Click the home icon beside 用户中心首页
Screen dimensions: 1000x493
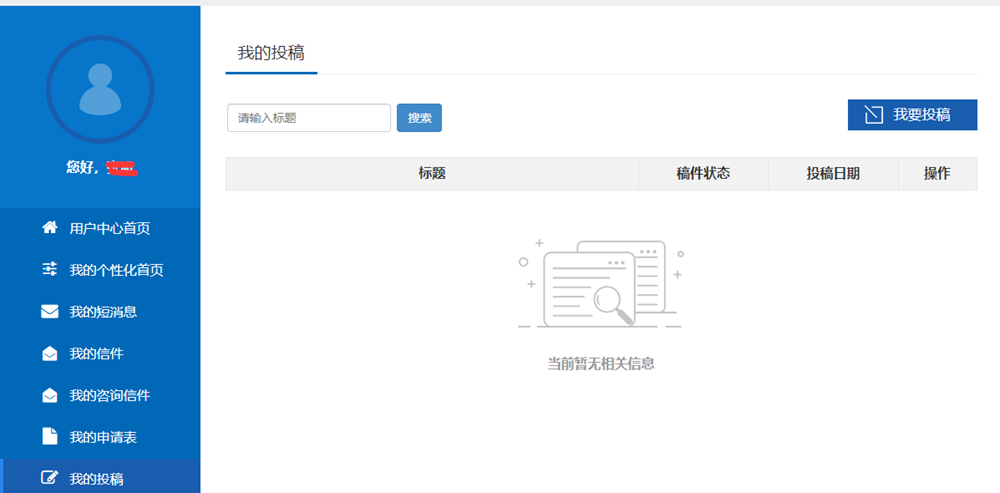point(50,228)
